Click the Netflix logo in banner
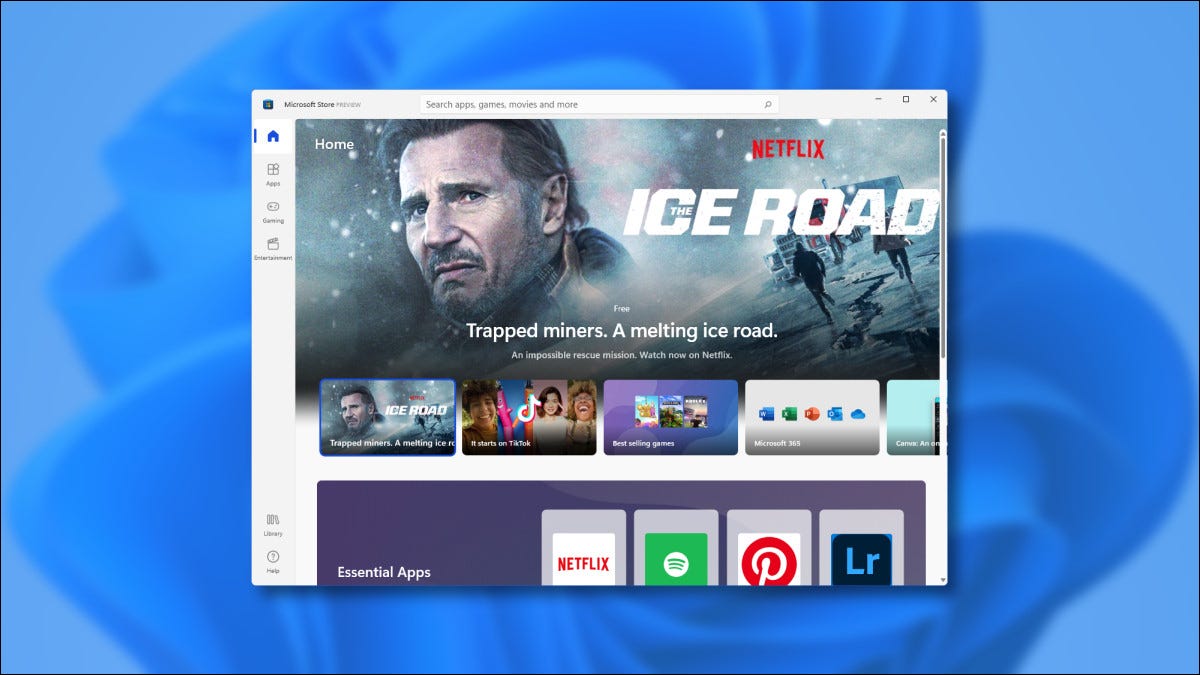The image size is (1200, 675). (x=788, y=149)
